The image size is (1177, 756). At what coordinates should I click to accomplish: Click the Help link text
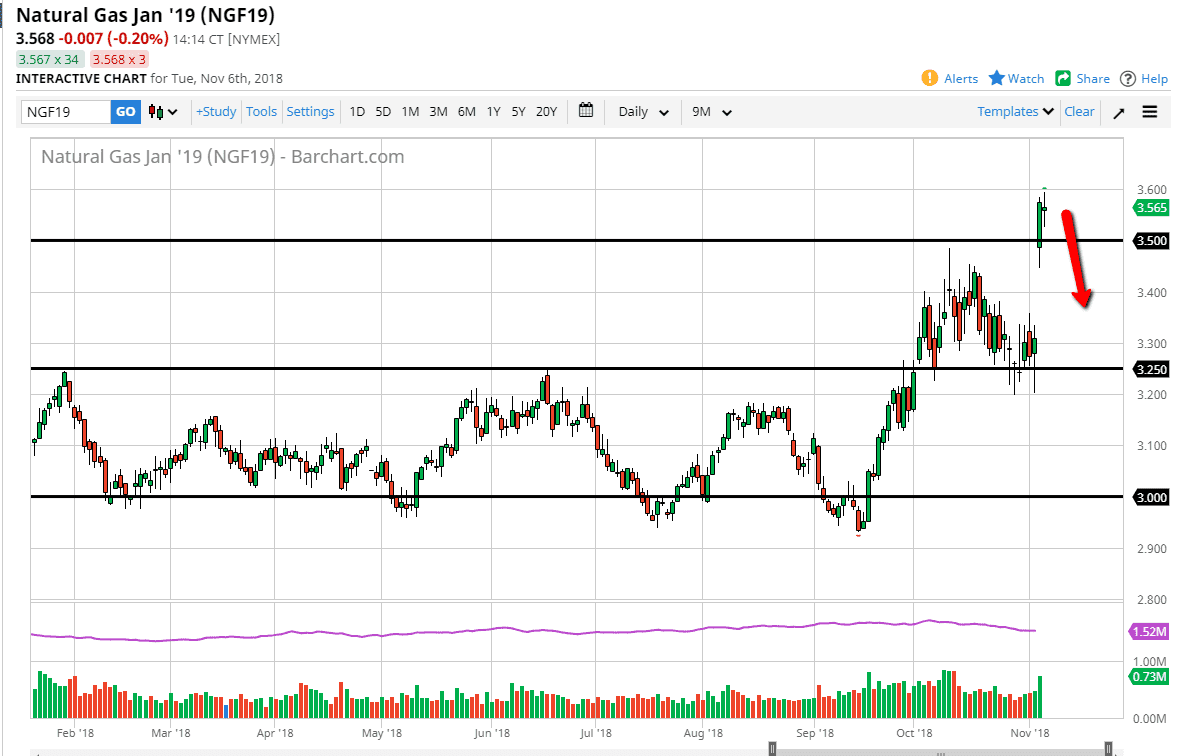(x=1154, y=79)
